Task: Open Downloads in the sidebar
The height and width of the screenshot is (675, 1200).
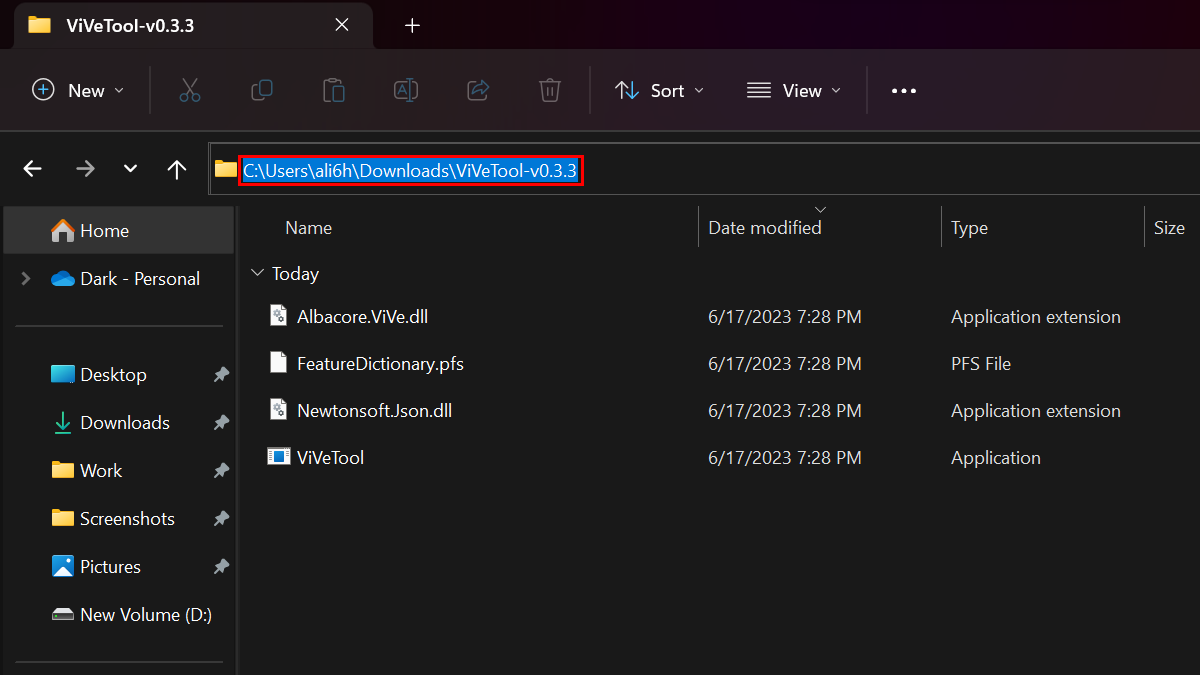Action: pyautogui.click(x=124, y=423)
